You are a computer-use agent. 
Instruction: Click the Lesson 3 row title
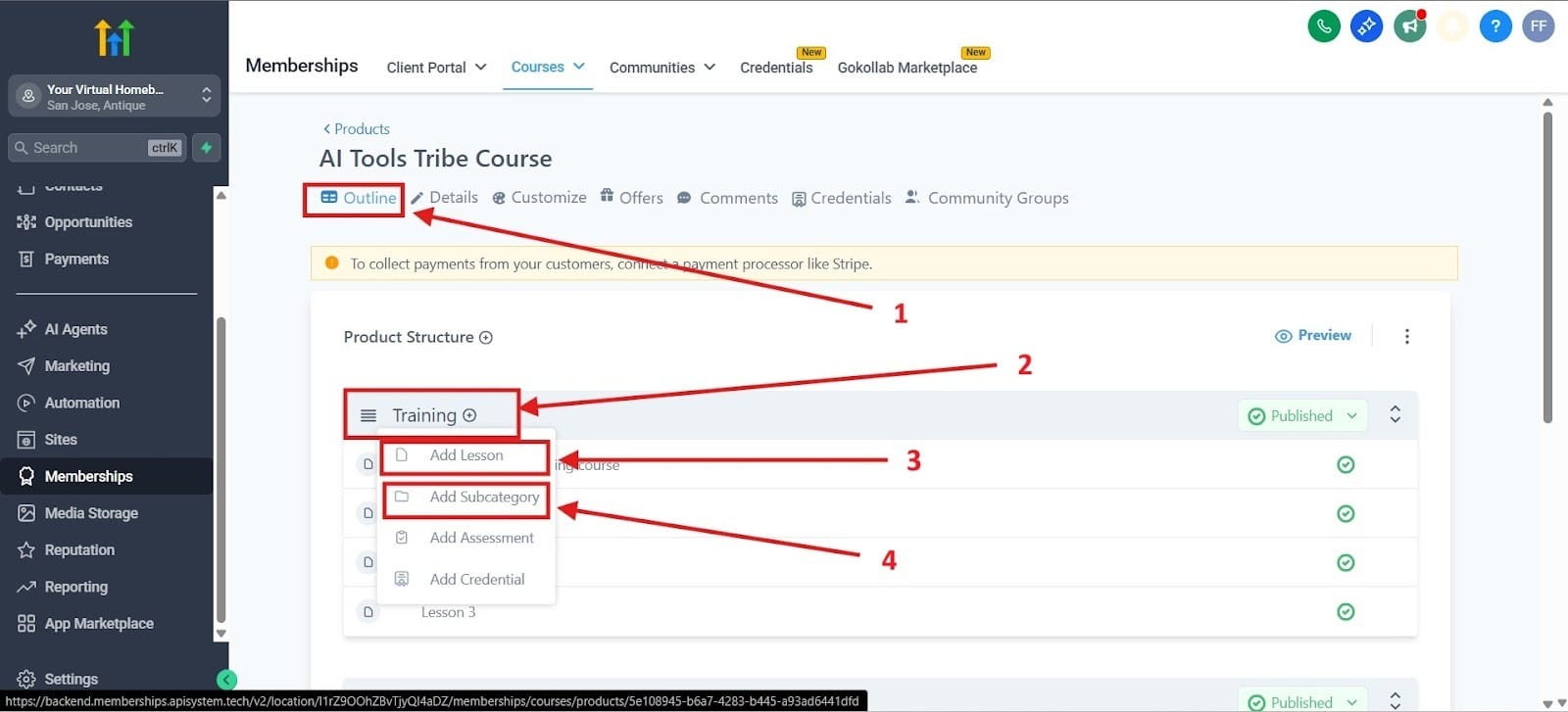click(448, 613)
